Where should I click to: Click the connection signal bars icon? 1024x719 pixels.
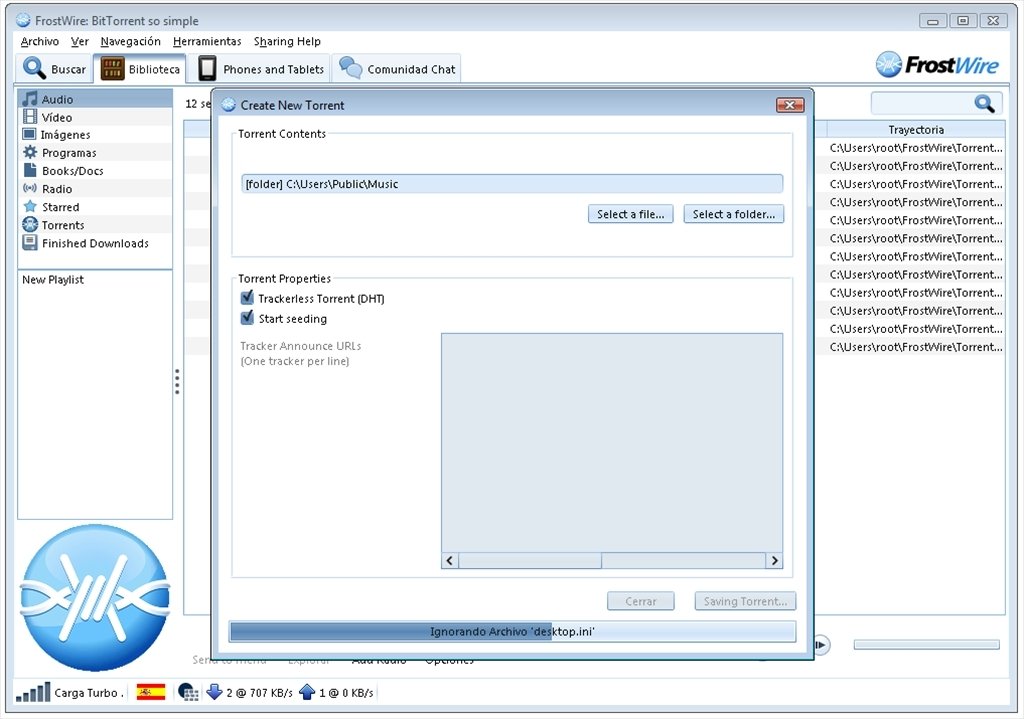pos(33,692)
